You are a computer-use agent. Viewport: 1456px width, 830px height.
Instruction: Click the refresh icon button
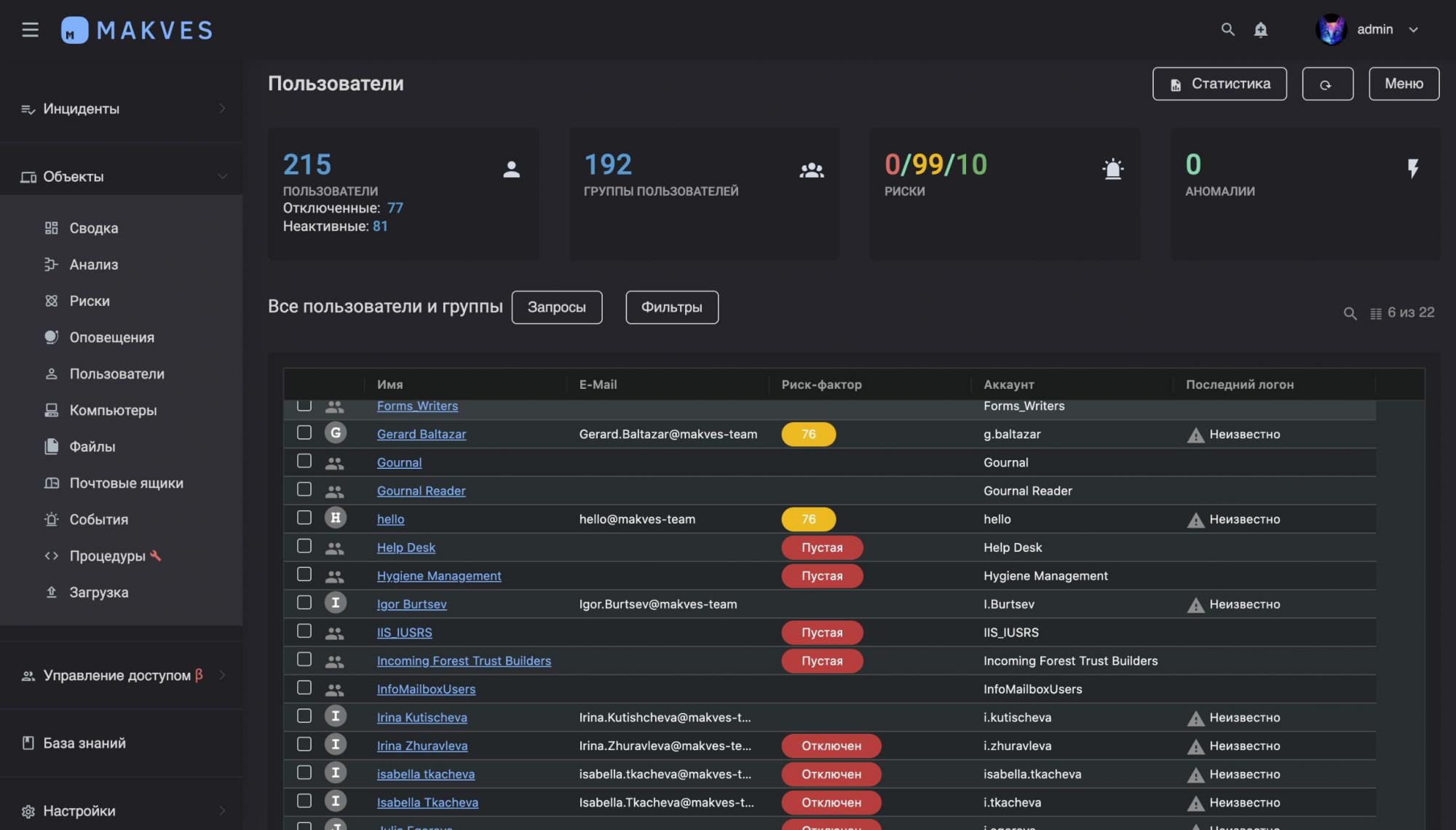1327,84
